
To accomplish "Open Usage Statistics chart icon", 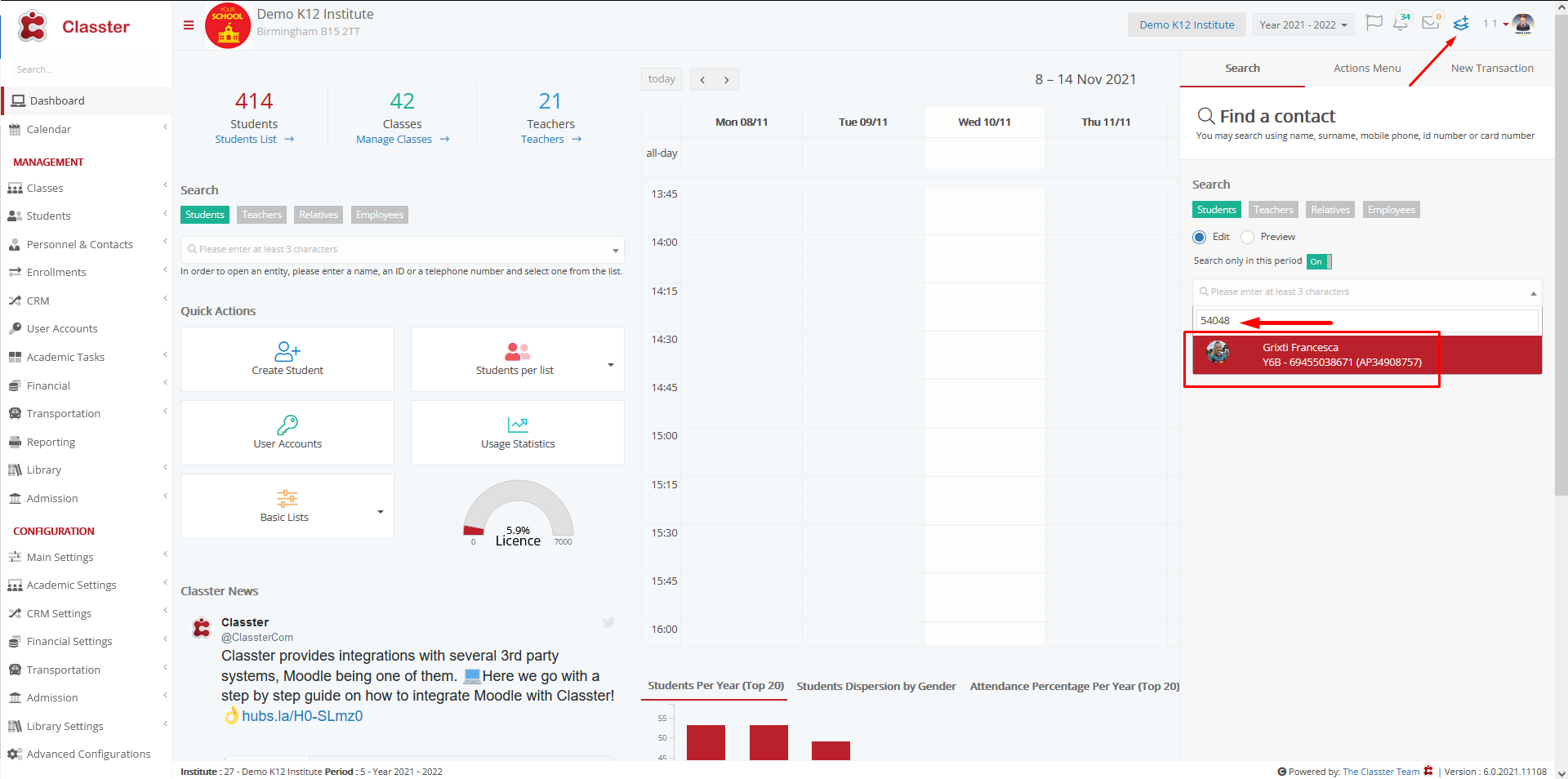I will point(518,425).
